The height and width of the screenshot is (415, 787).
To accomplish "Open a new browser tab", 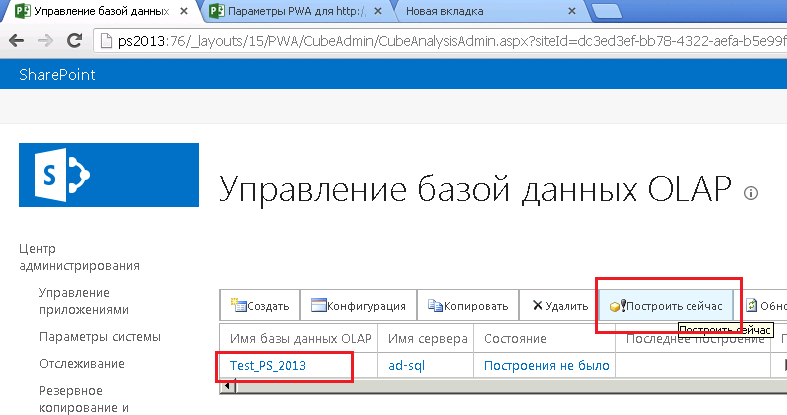I will [x=607, y=11].
